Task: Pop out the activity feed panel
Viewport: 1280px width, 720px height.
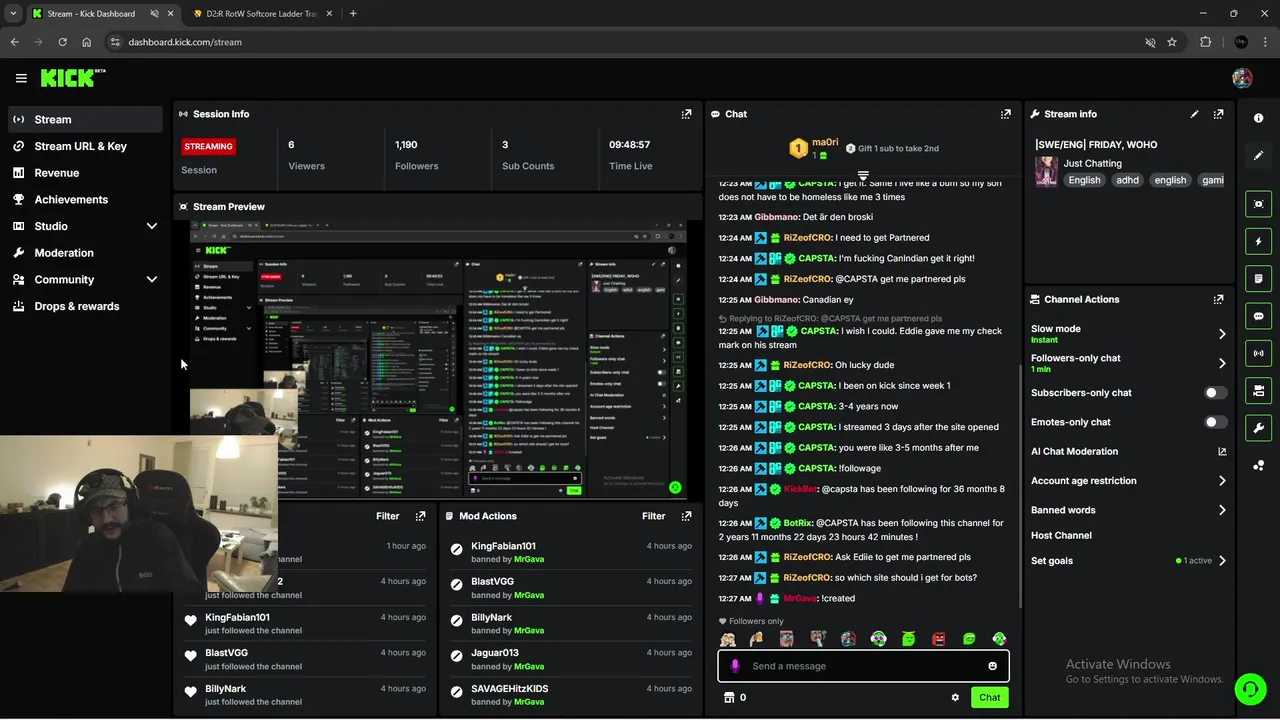Action: pos(420,516)
